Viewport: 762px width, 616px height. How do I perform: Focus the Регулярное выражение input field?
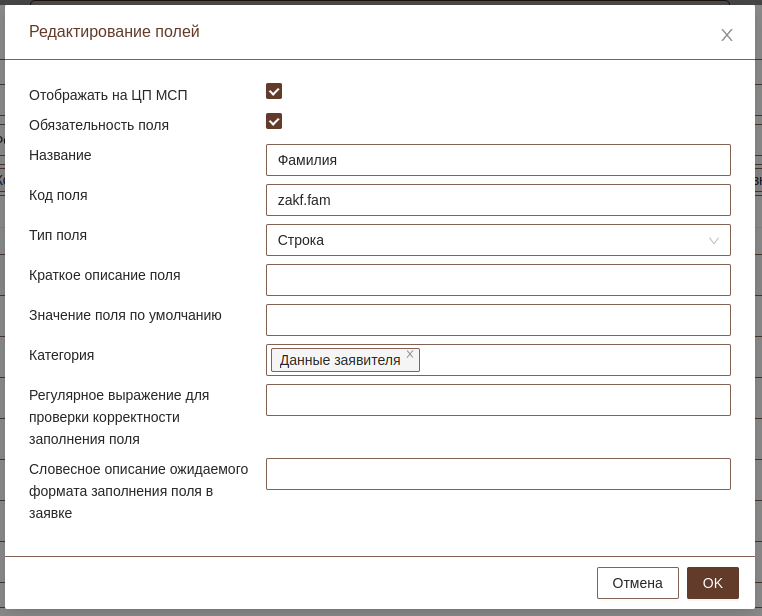pos(497,400)
